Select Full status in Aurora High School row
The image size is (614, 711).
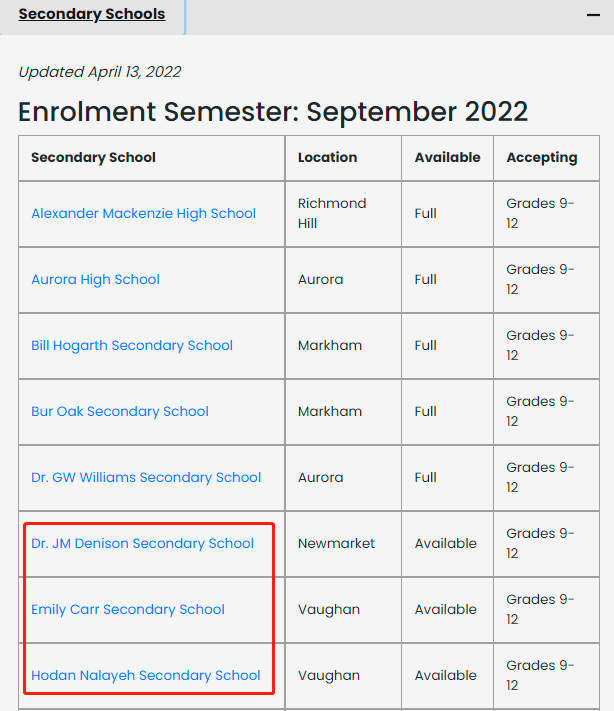[425, 279]
